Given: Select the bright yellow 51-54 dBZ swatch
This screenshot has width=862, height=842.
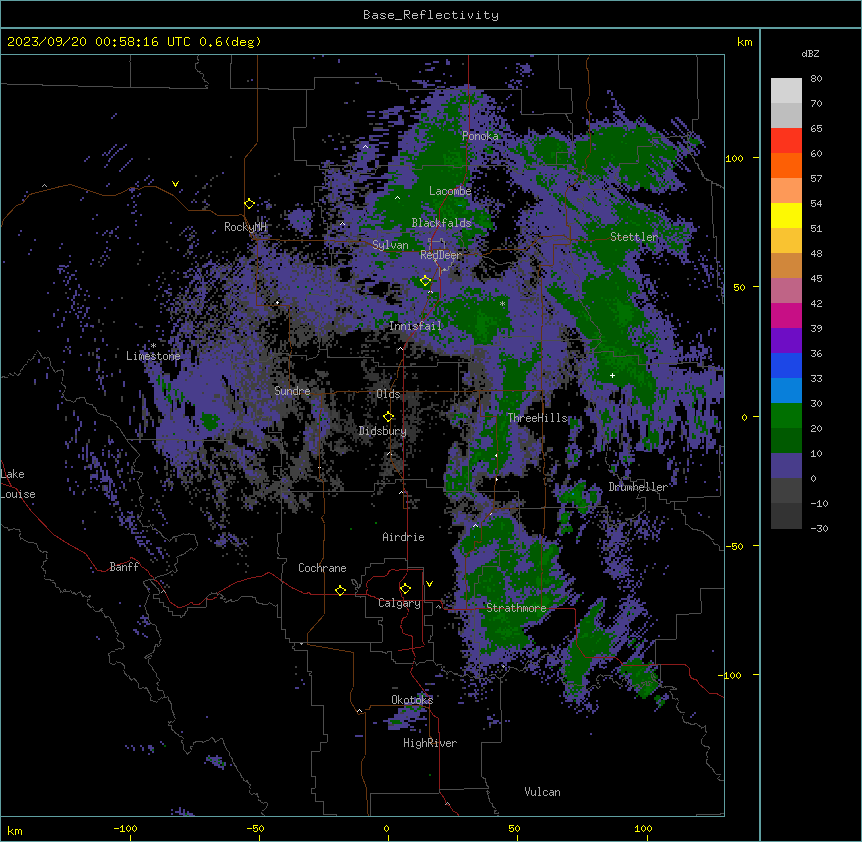Looking at the screenshot, I should coord(786,215).
